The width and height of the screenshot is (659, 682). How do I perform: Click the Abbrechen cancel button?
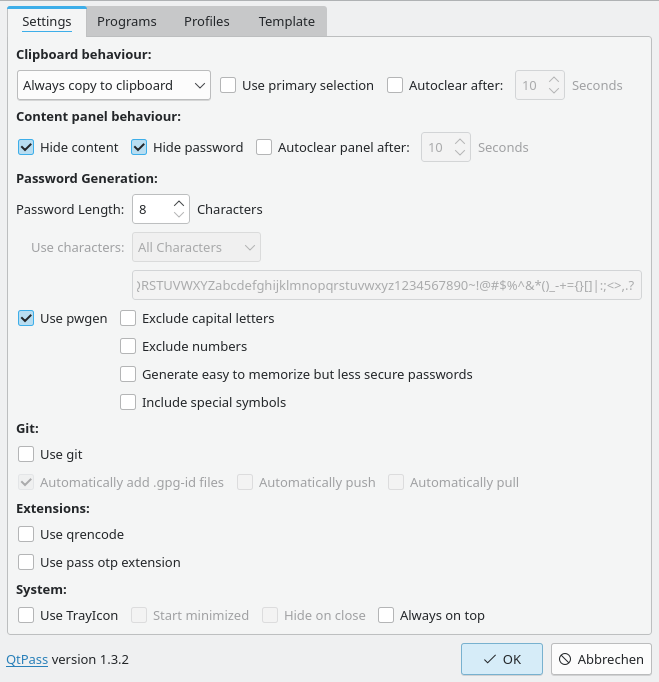coord(601,660)
